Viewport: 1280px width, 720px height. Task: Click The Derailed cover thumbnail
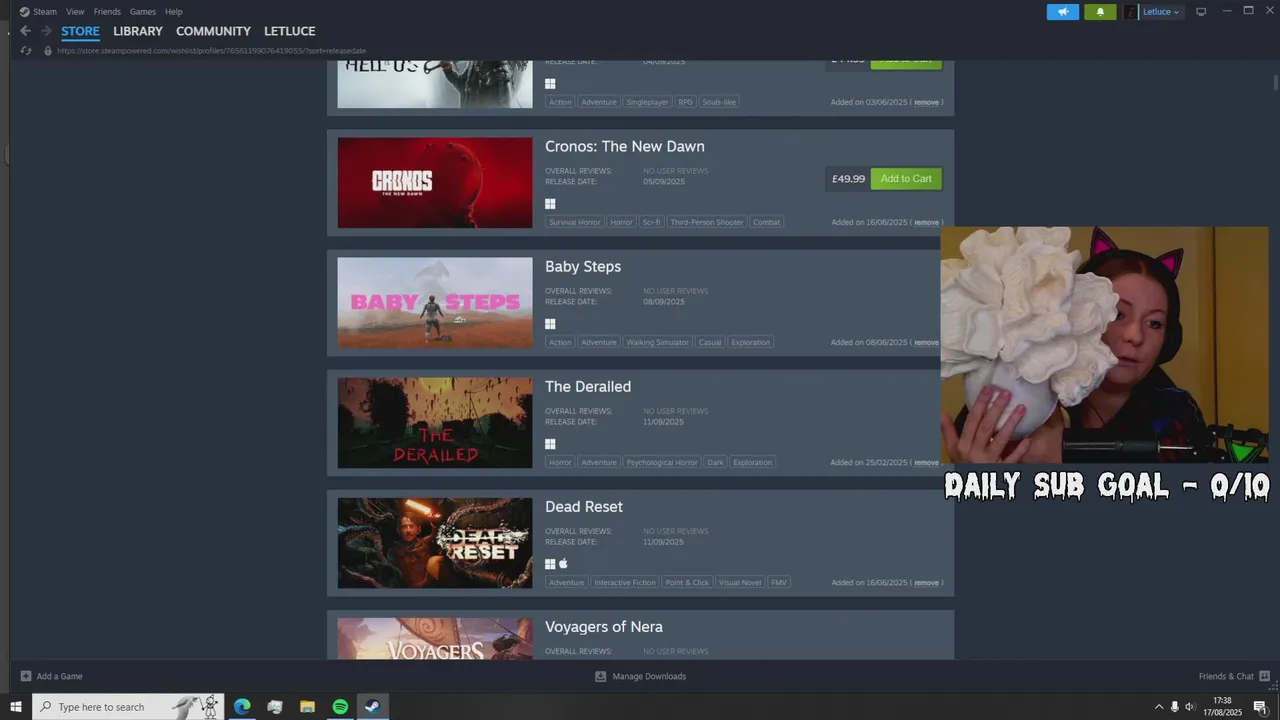point(435,423)
